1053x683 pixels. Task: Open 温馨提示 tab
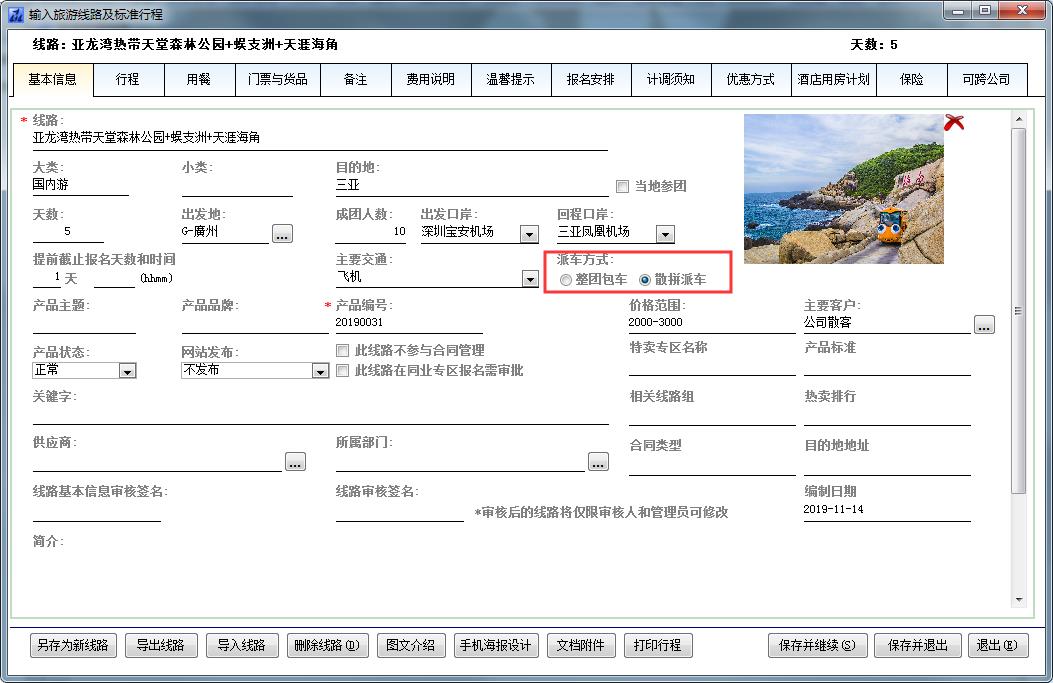tap(510, 79)
